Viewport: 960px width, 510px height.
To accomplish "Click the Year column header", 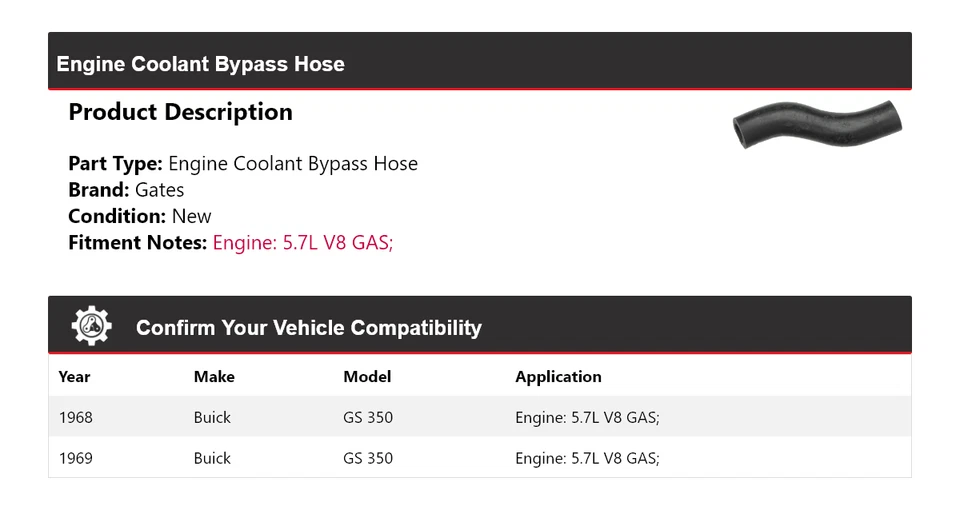I will click(x=74, y=377).
